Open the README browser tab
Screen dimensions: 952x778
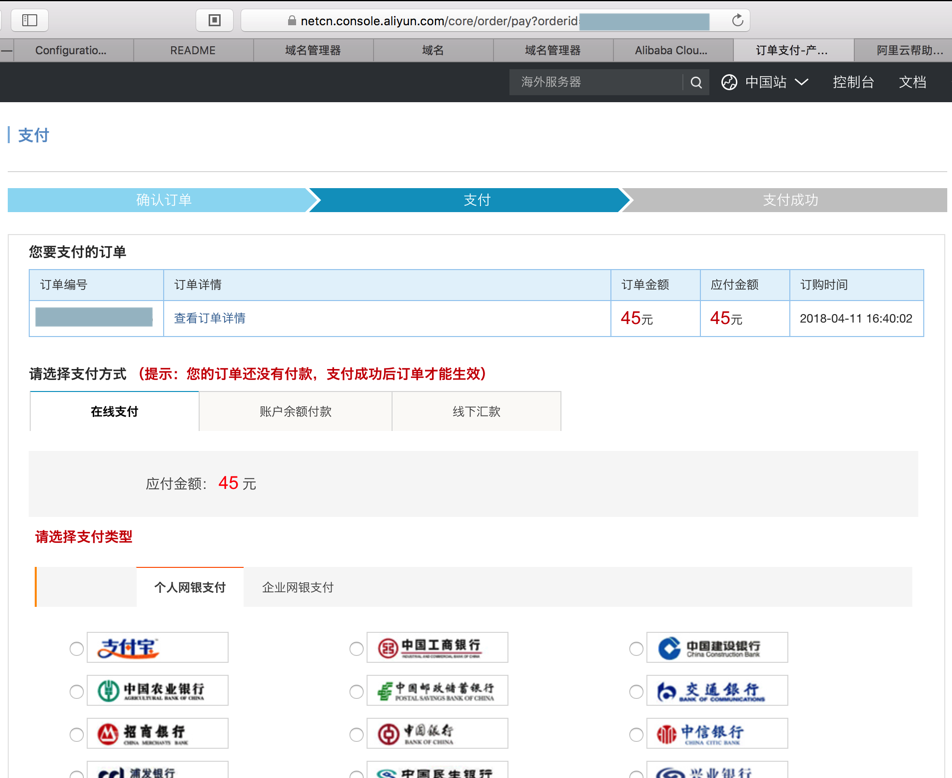(x=192, y=50)
